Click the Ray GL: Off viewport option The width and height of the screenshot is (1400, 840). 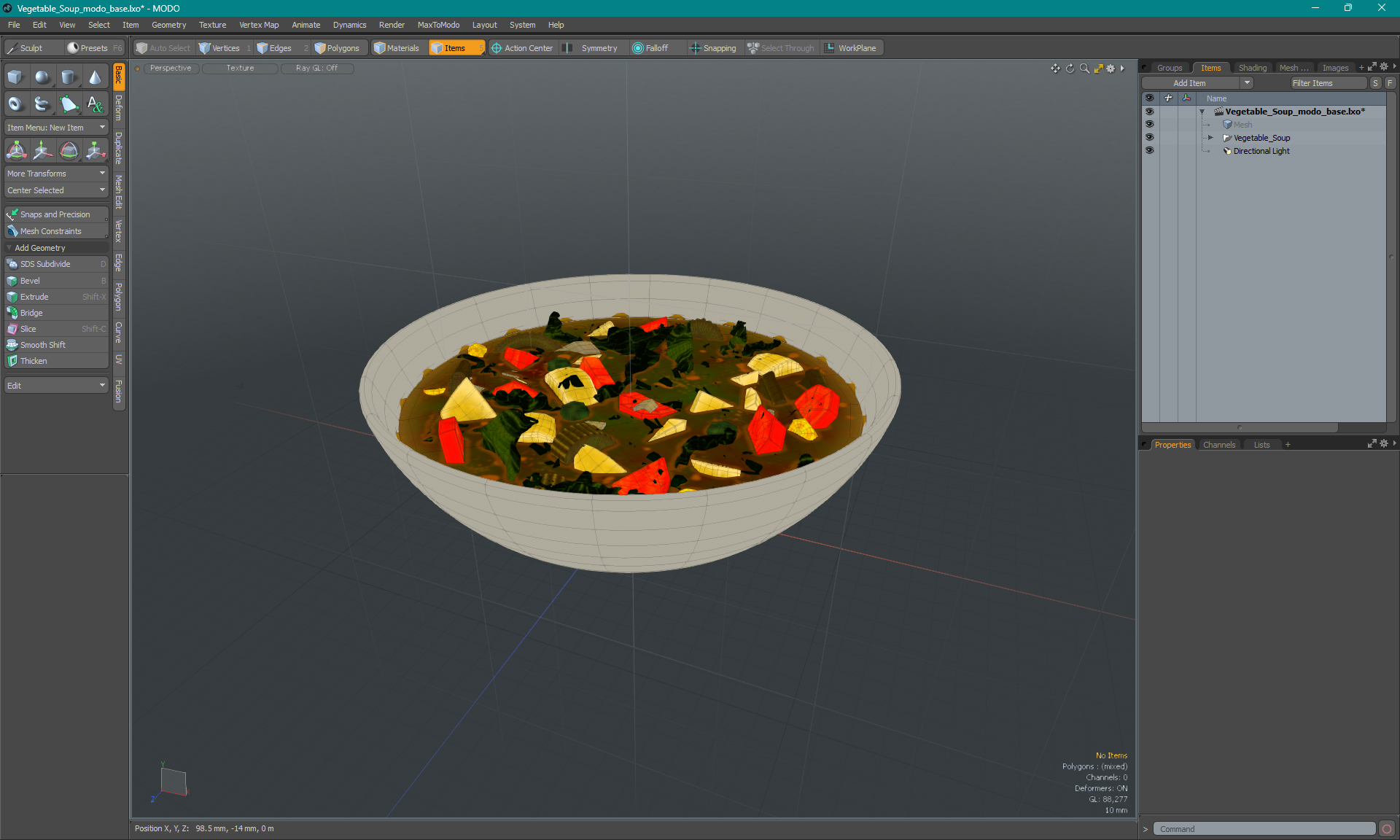coord(316,68)
